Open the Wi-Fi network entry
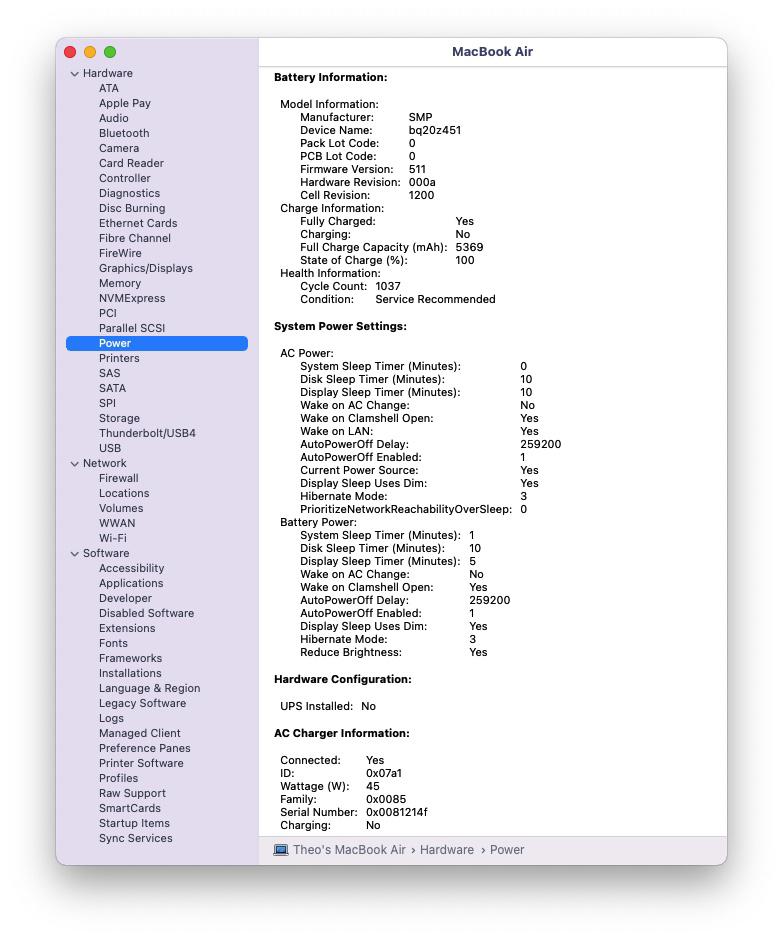 click(x=113, y=538)
